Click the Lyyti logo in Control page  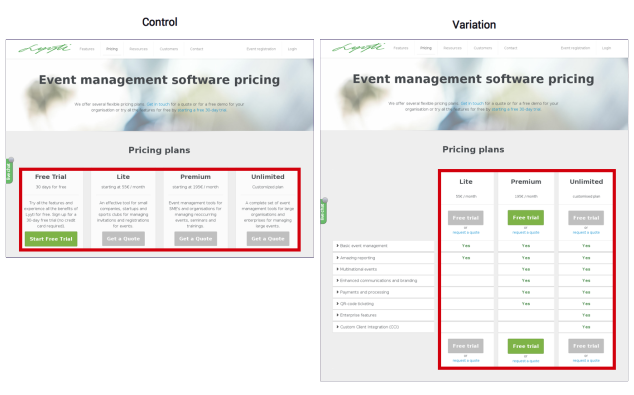44,49
